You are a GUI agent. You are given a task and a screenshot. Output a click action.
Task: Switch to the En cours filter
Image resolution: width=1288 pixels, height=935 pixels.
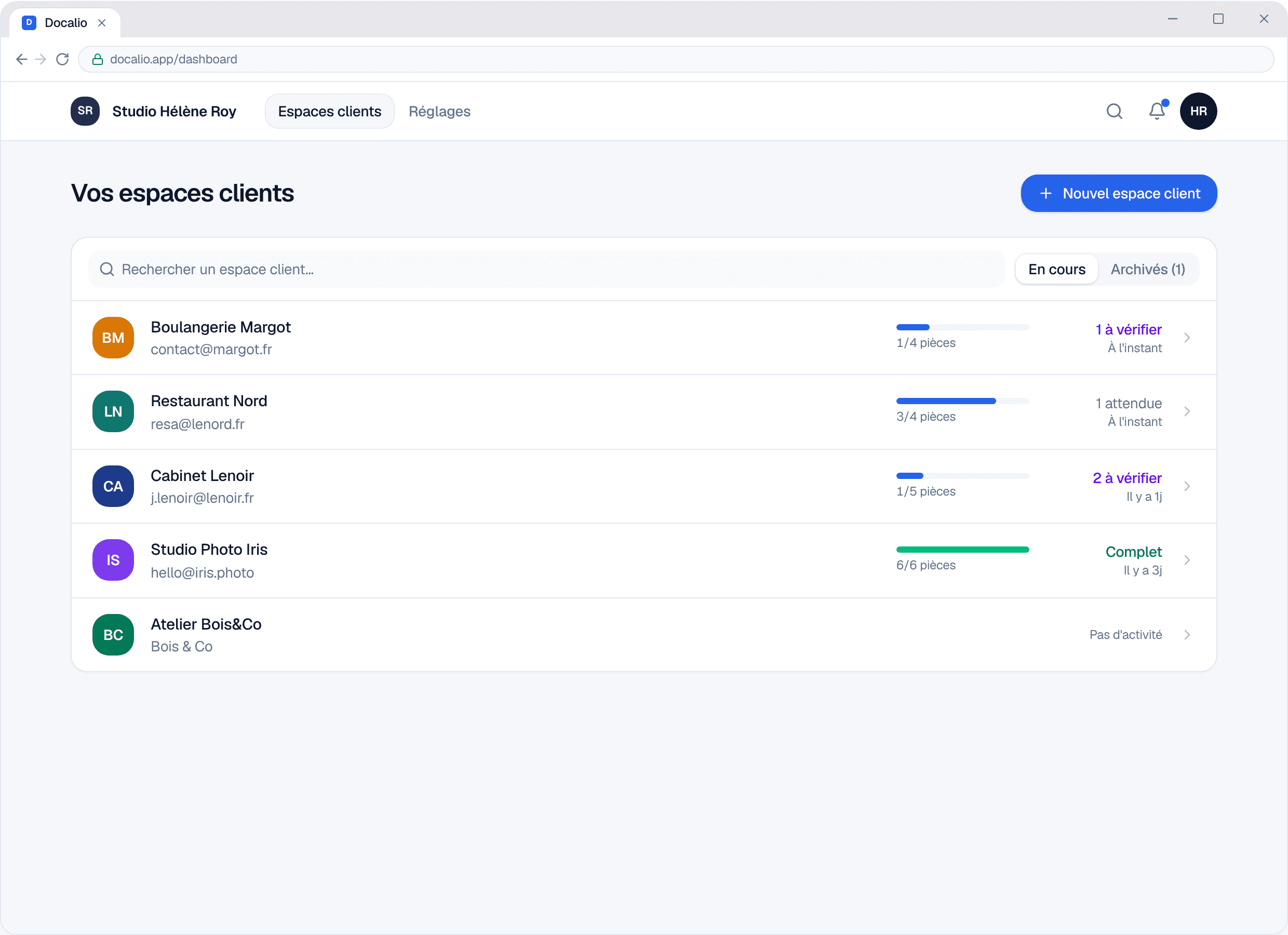point(1056,269)
